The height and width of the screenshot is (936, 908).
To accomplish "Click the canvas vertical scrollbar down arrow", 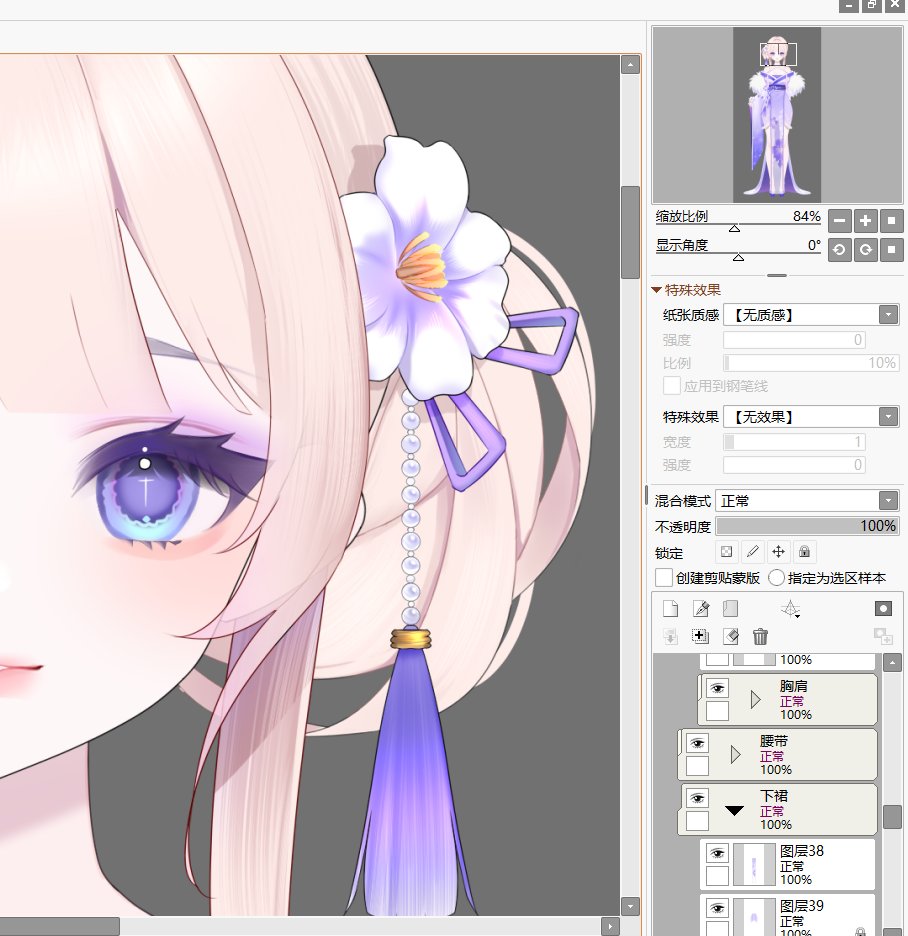I will point(630,906).
